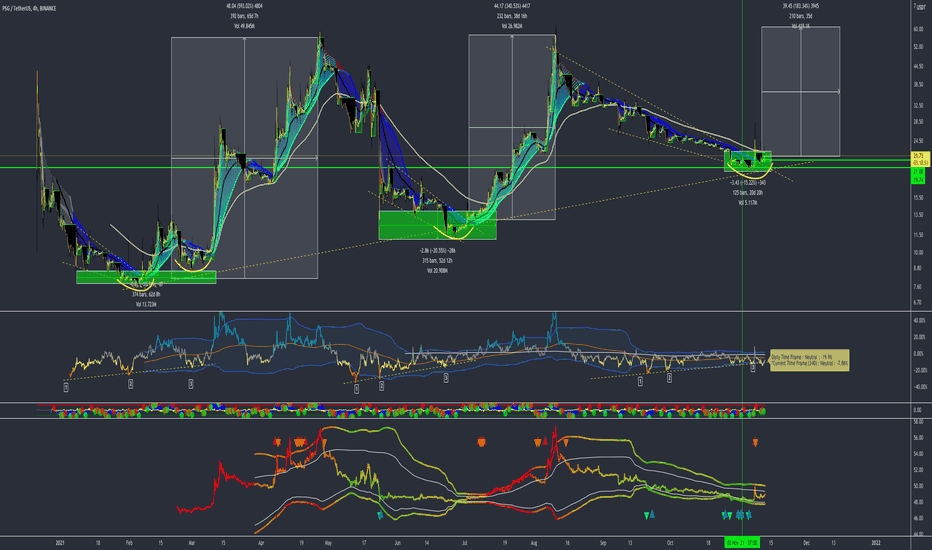932x550 pixels.
Task: Click the 44.17 (340.53%) measurement label
Action: (x=512, y=6)
